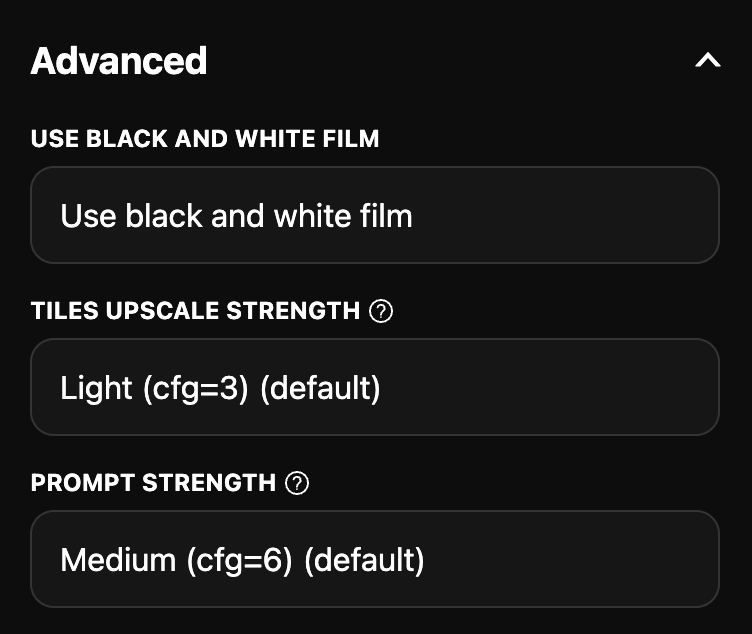Collapse the Advanced section using the chevron

707,61
